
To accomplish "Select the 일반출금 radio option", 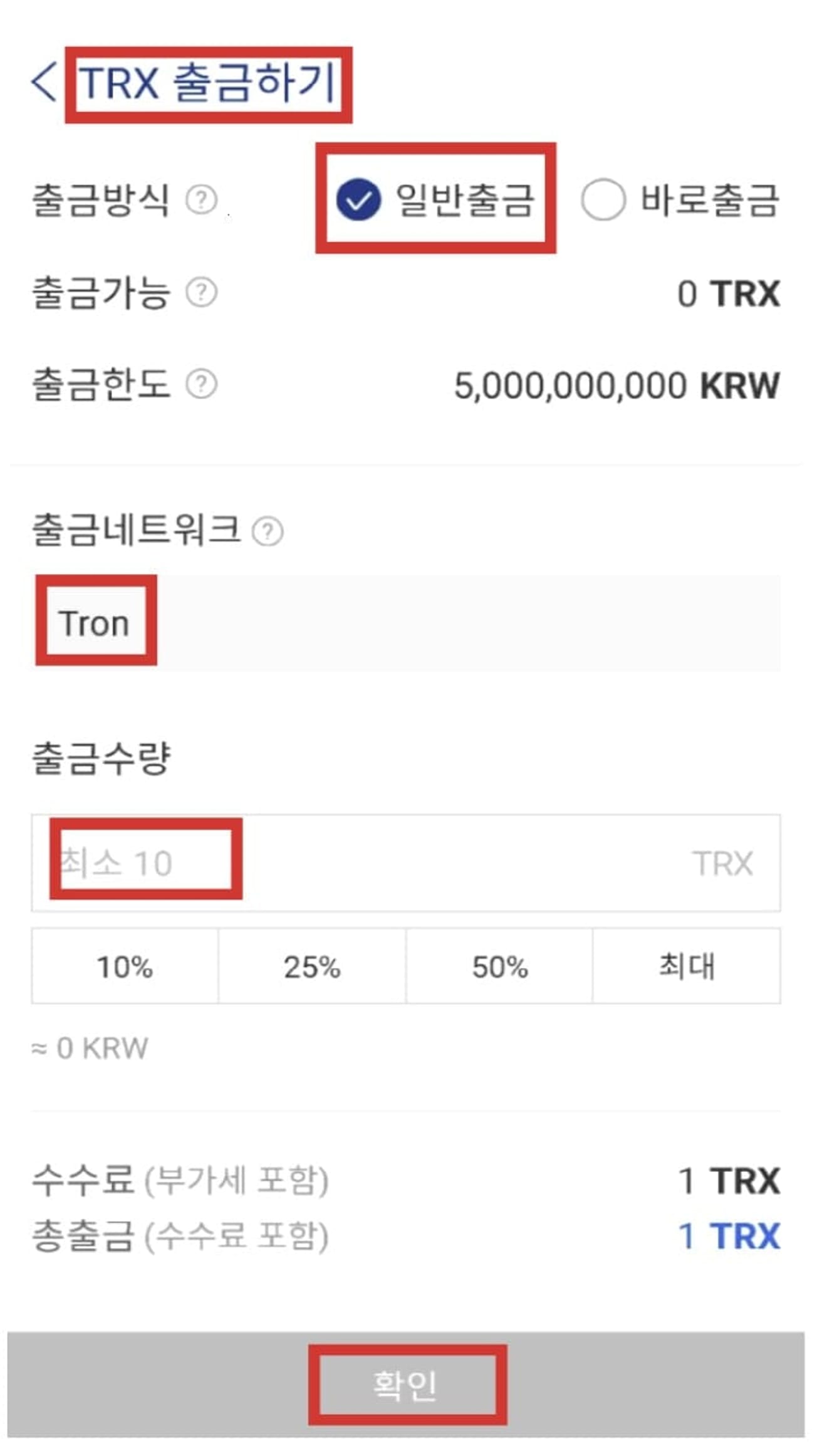I will (x=358, y=200).
